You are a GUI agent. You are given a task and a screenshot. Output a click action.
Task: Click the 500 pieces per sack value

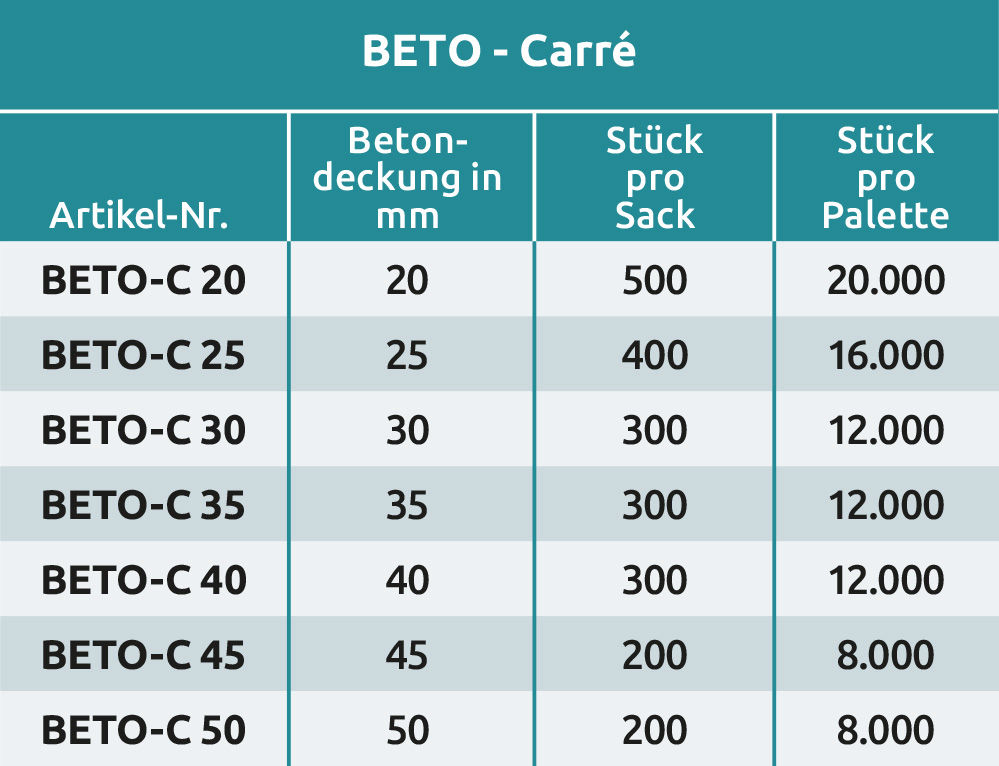pos(654,281)
